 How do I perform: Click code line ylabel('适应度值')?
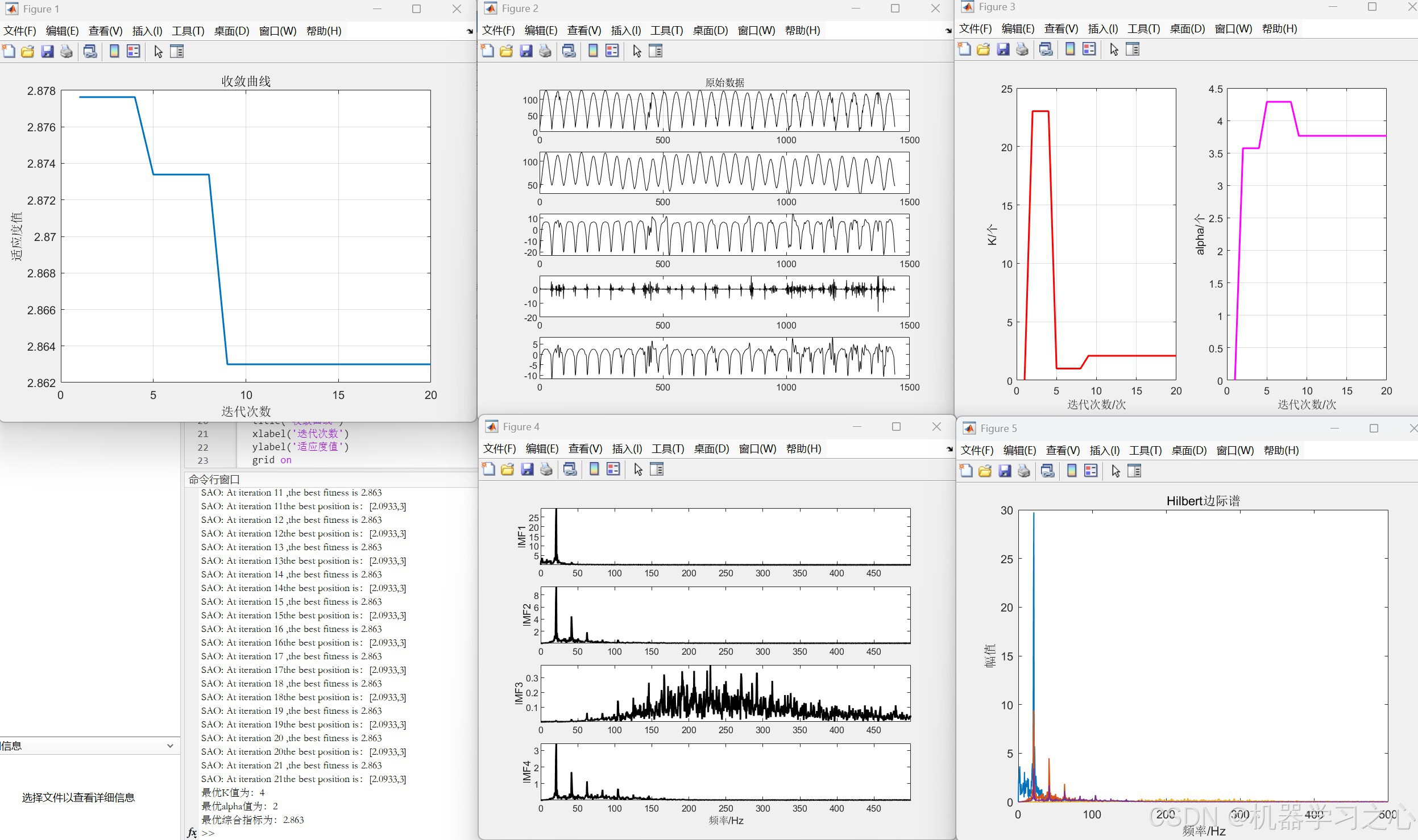[x=301, y=447]
